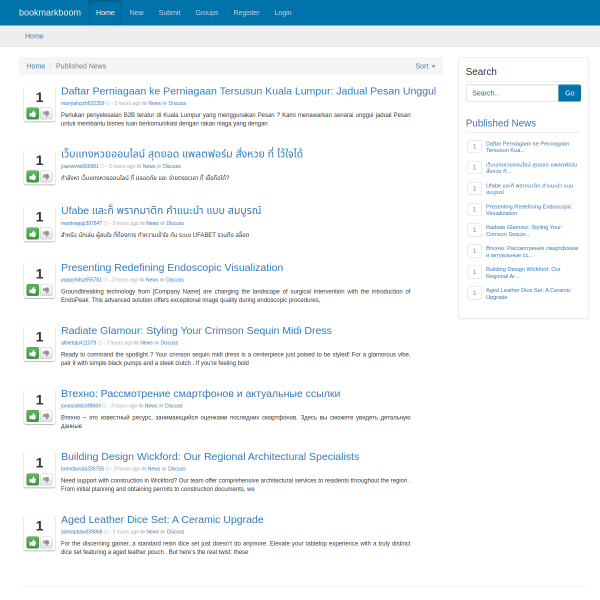Downvote Building Design Wickford post
Viewport: 600px width, 600px height.
46,479
